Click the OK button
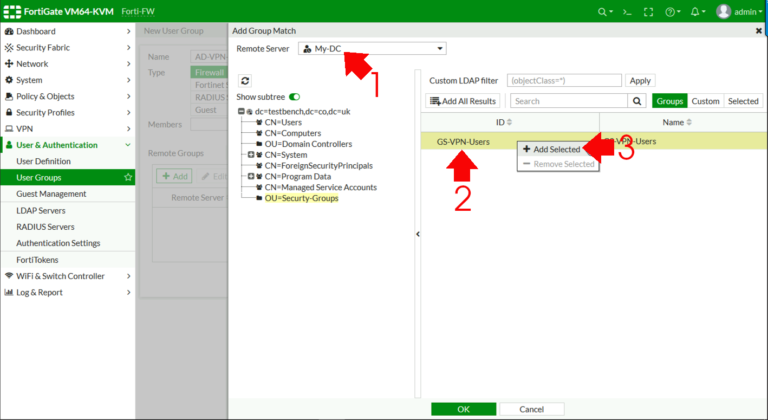The height and width of the screenshot is (420, 768). pos(463,409)
